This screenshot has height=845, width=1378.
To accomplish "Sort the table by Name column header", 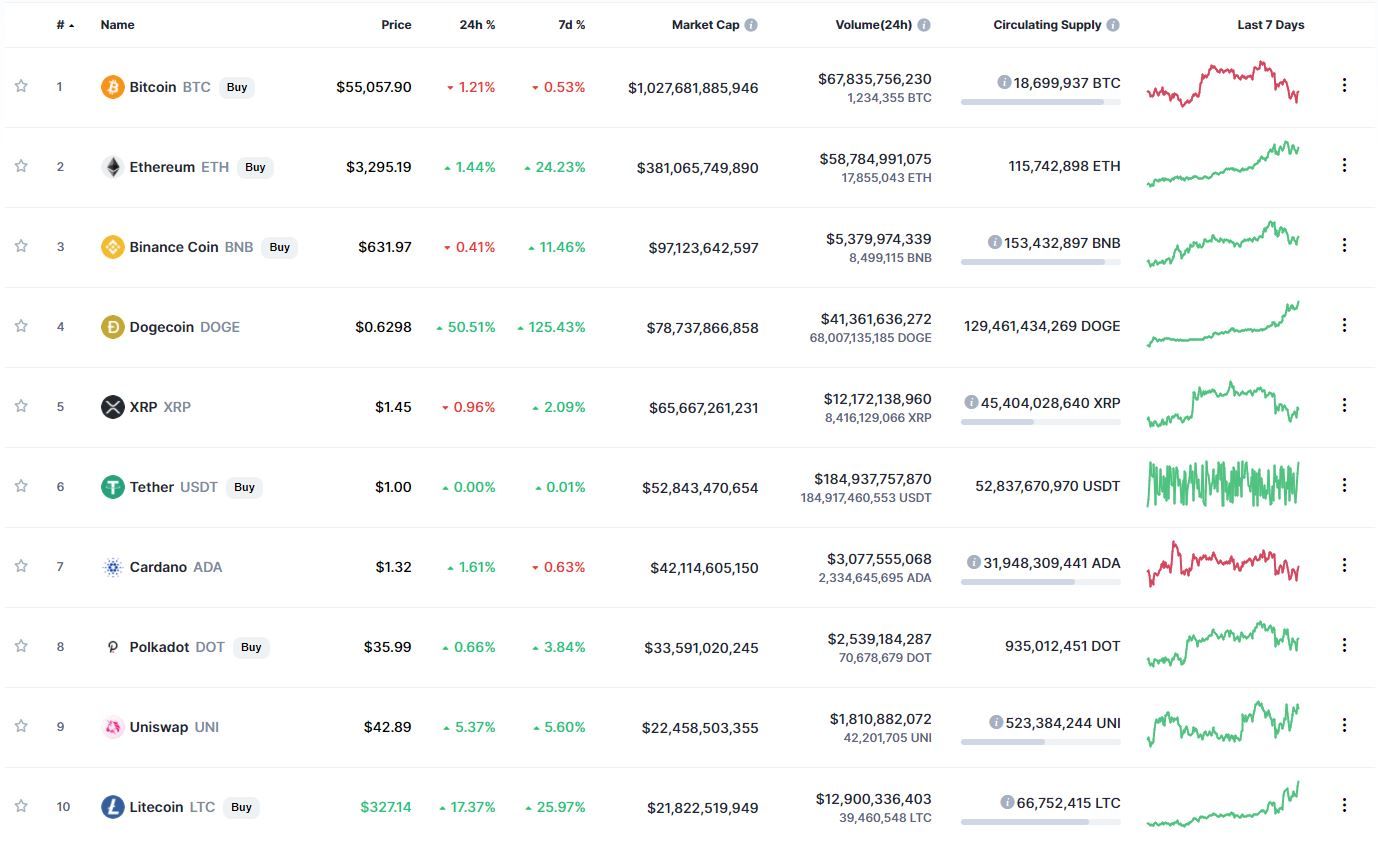I will (117, 25).
